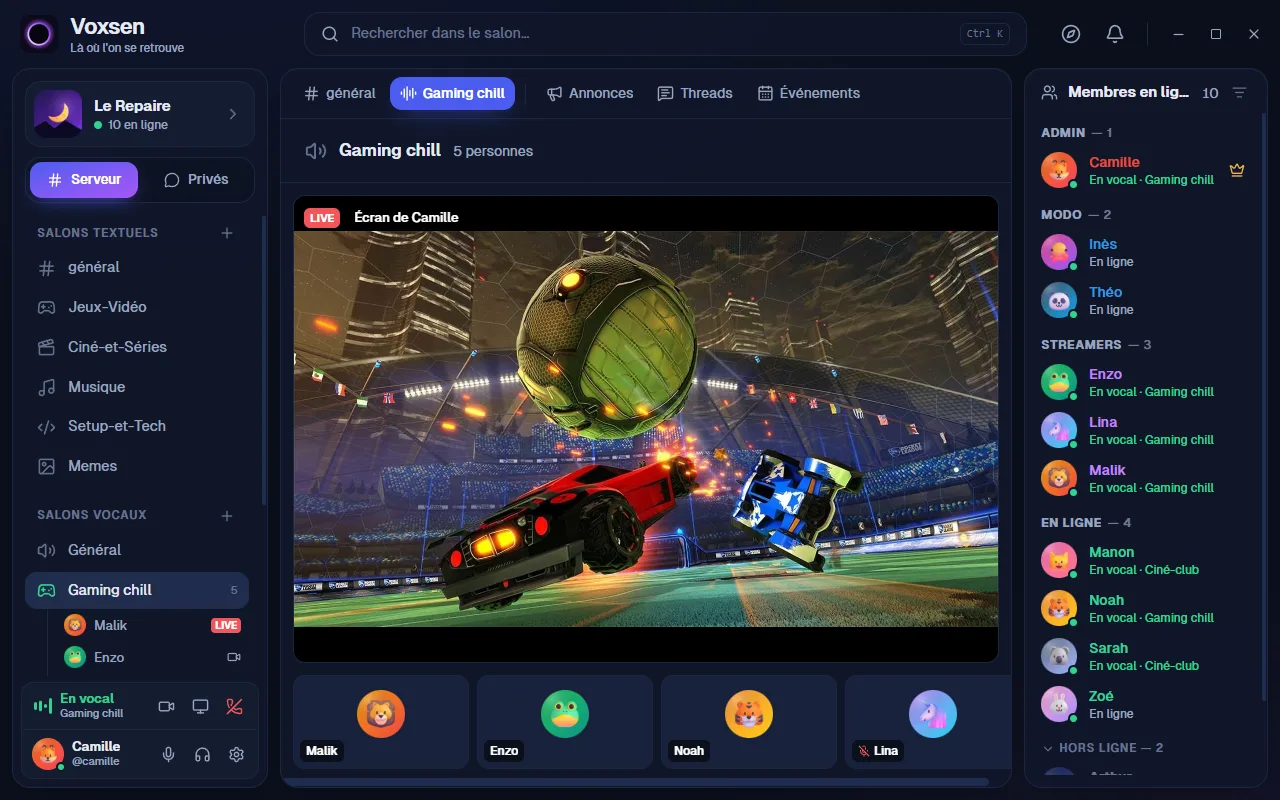Click the LIVE badge next to Malik
Screen dimensions: 1280x800
[x=226, y=625]
